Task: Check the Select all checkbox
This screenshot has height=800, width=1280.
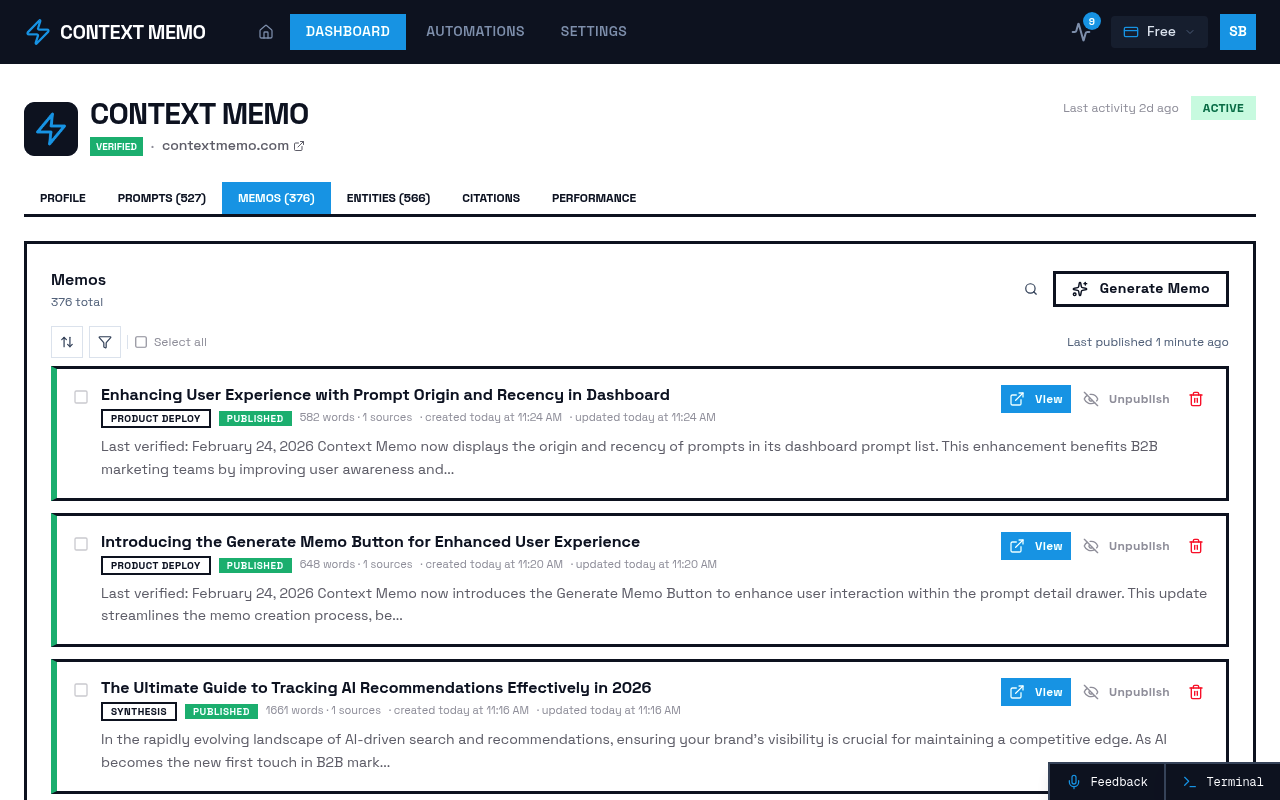Action: coord(140,341)
